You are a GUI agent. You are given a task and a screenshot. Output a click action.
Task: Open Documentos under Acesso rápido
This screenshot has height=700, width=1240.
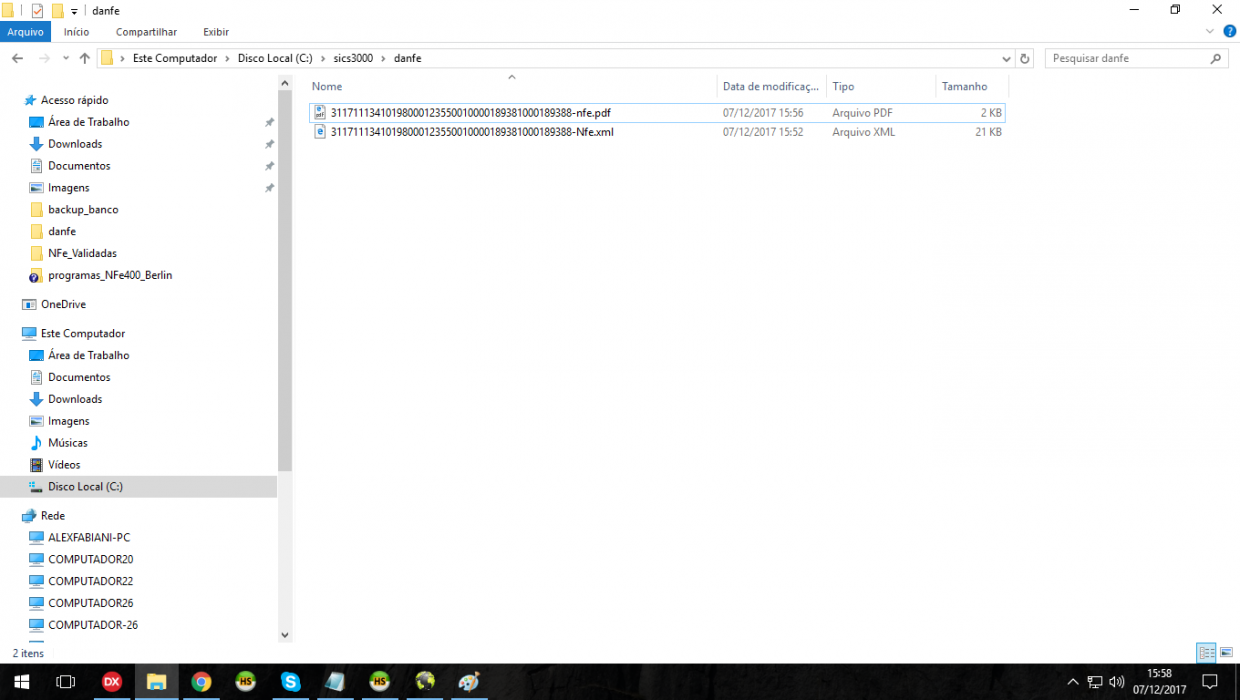click(x=79, y=166)
